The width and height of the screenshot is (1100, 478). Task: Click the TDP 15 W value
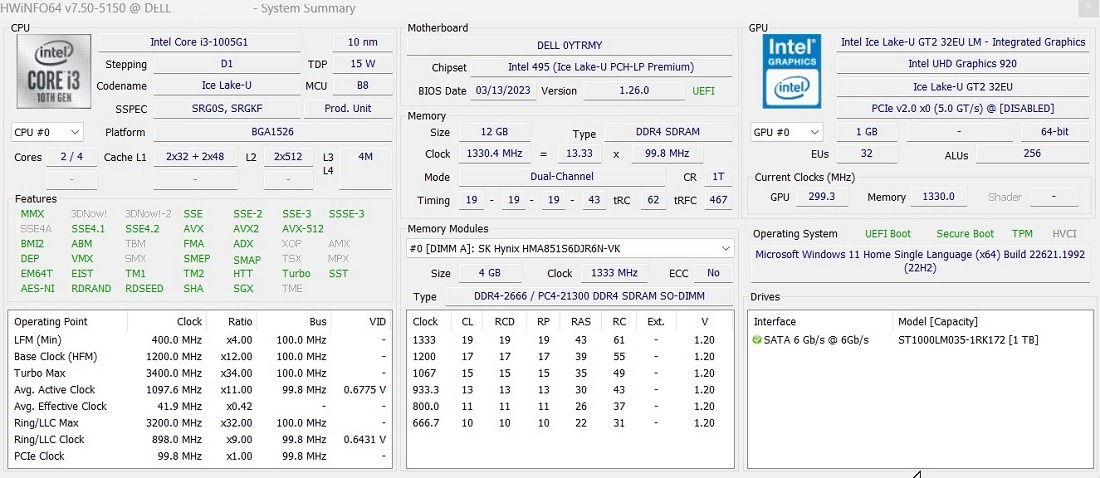pos(362,64)
